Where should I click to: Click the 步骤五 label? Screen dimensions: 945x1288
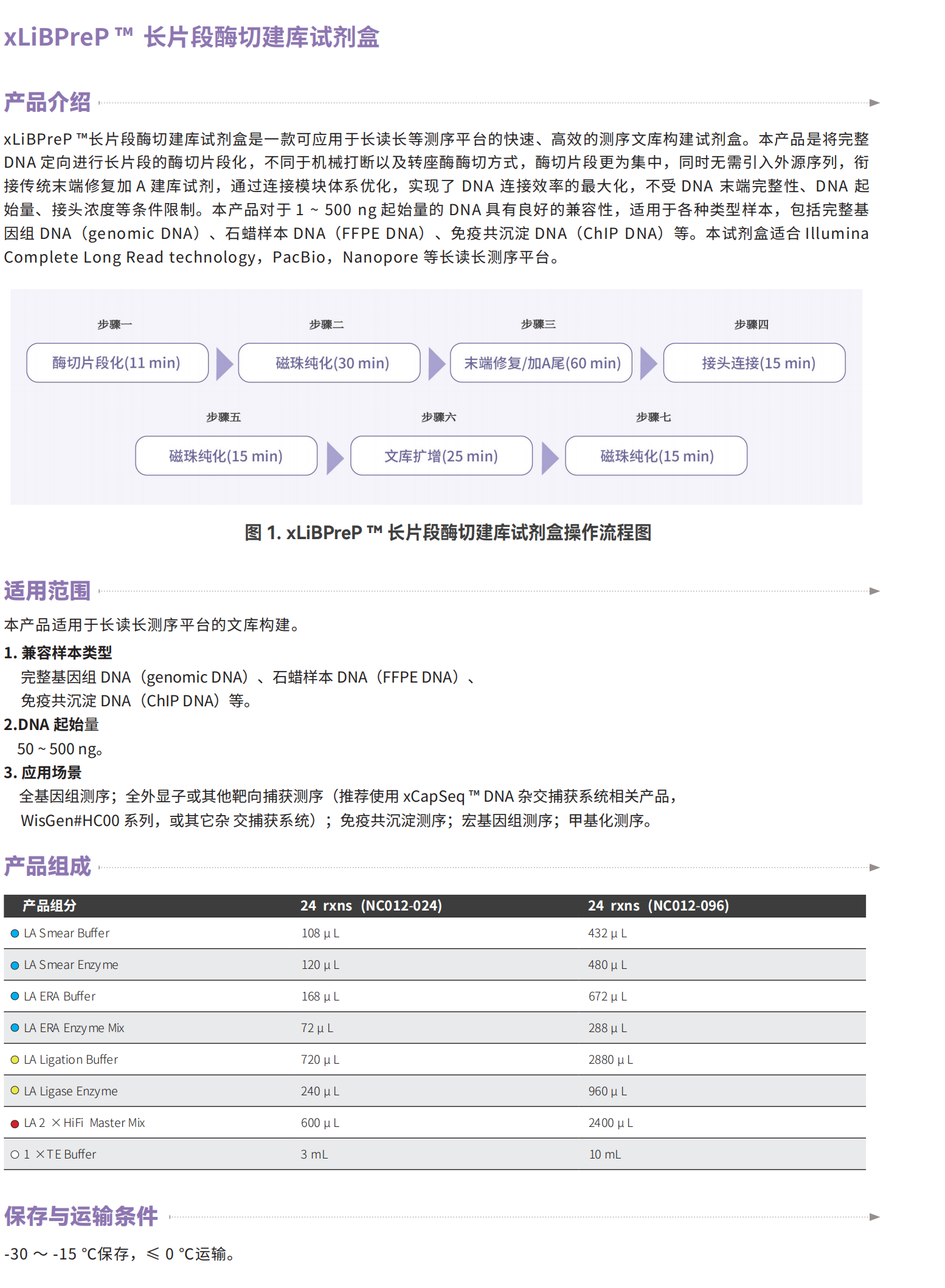click(x=223, y=418)
